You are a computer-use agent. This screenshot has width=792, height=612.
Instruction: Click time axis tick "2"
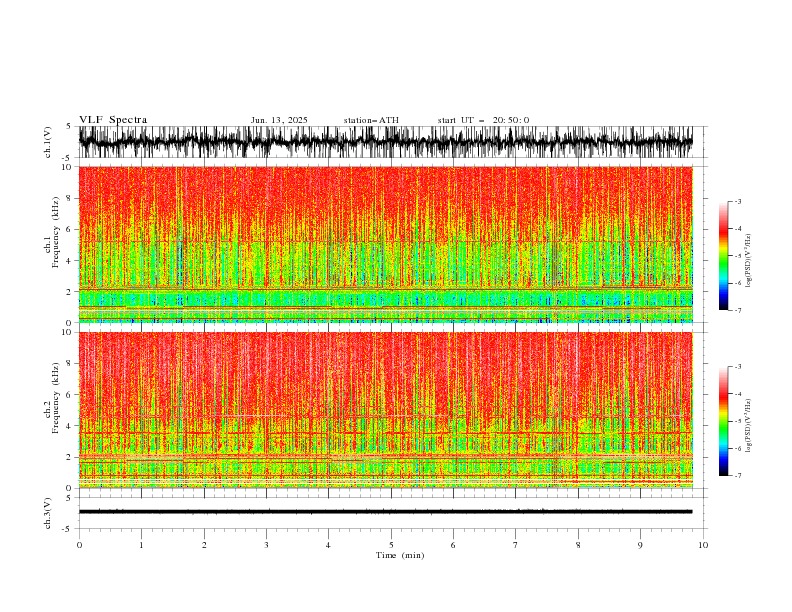pyautogui.click(x=204, y=545)
